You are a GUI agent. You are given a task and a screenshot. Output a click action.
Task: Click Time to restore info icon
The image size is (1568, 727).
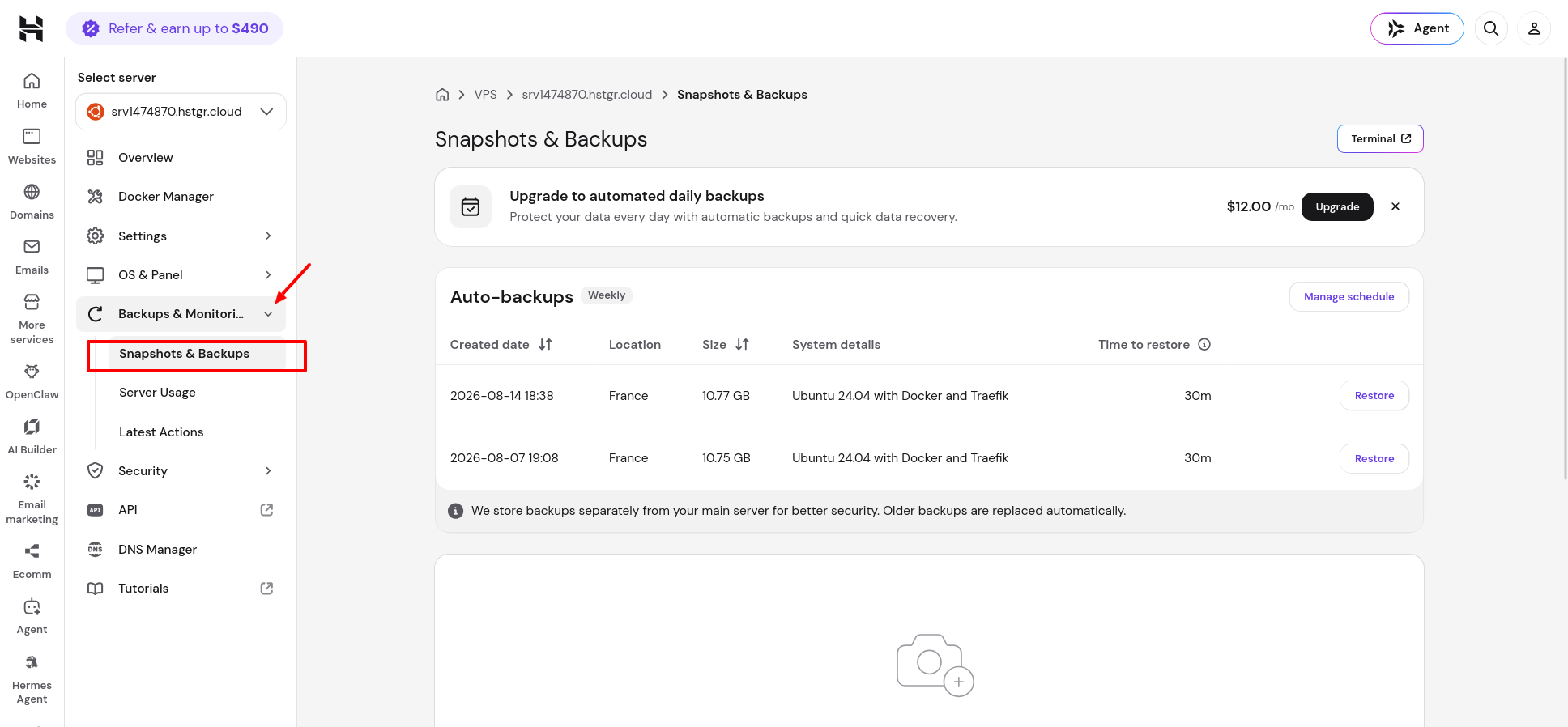(1204, 345)
